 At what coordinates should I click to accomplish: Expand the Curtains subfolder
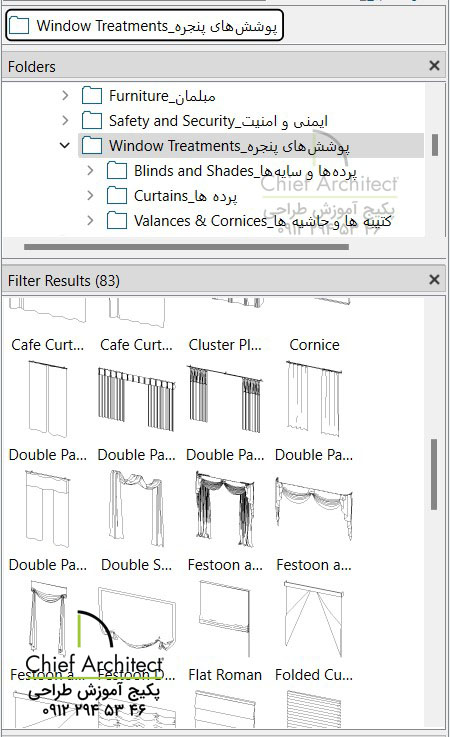(90, 196)
